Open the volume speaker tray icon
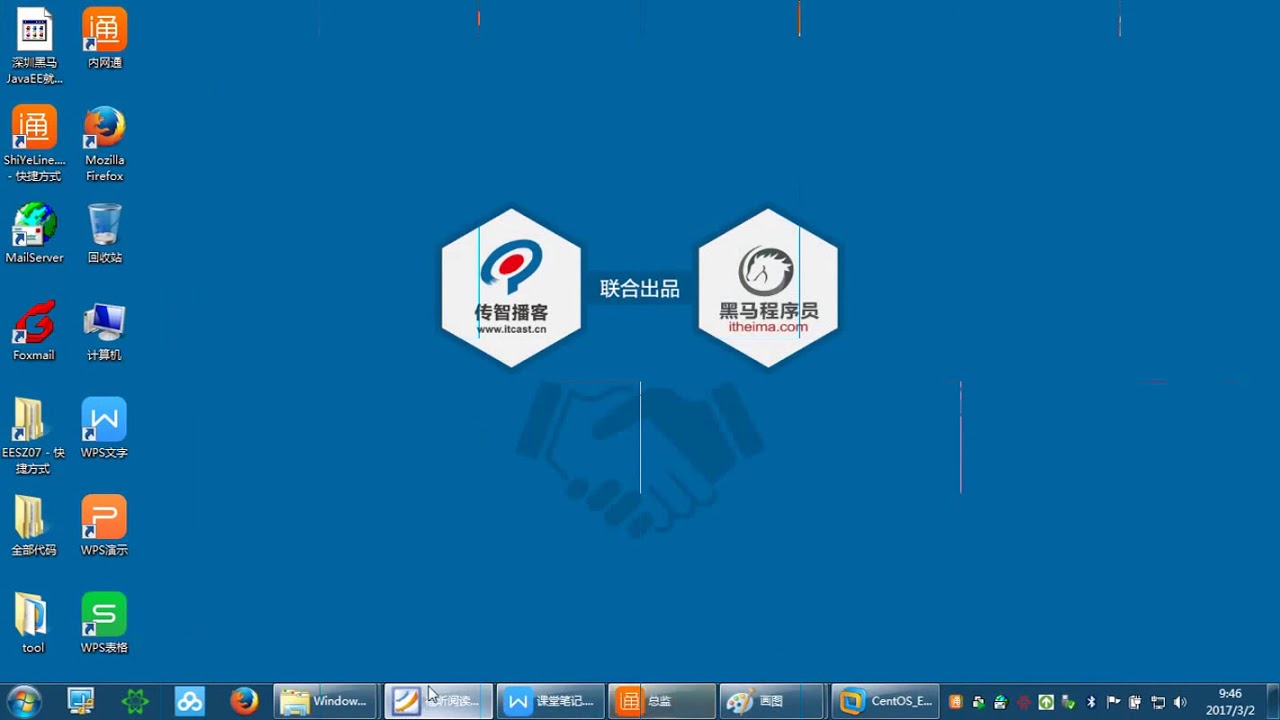 1180,702
